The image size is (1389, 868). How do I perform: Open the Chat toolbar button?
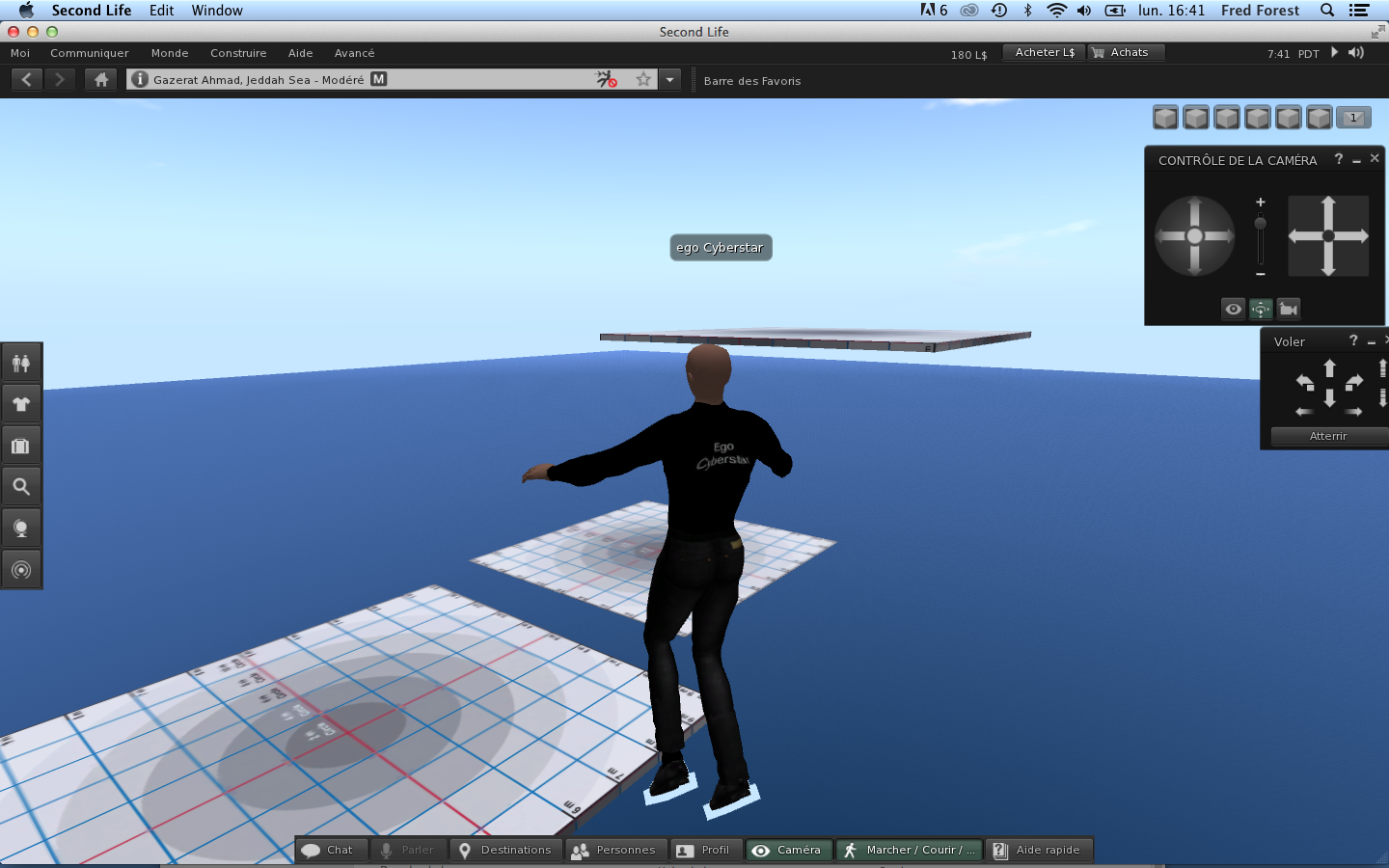[333, 850]
